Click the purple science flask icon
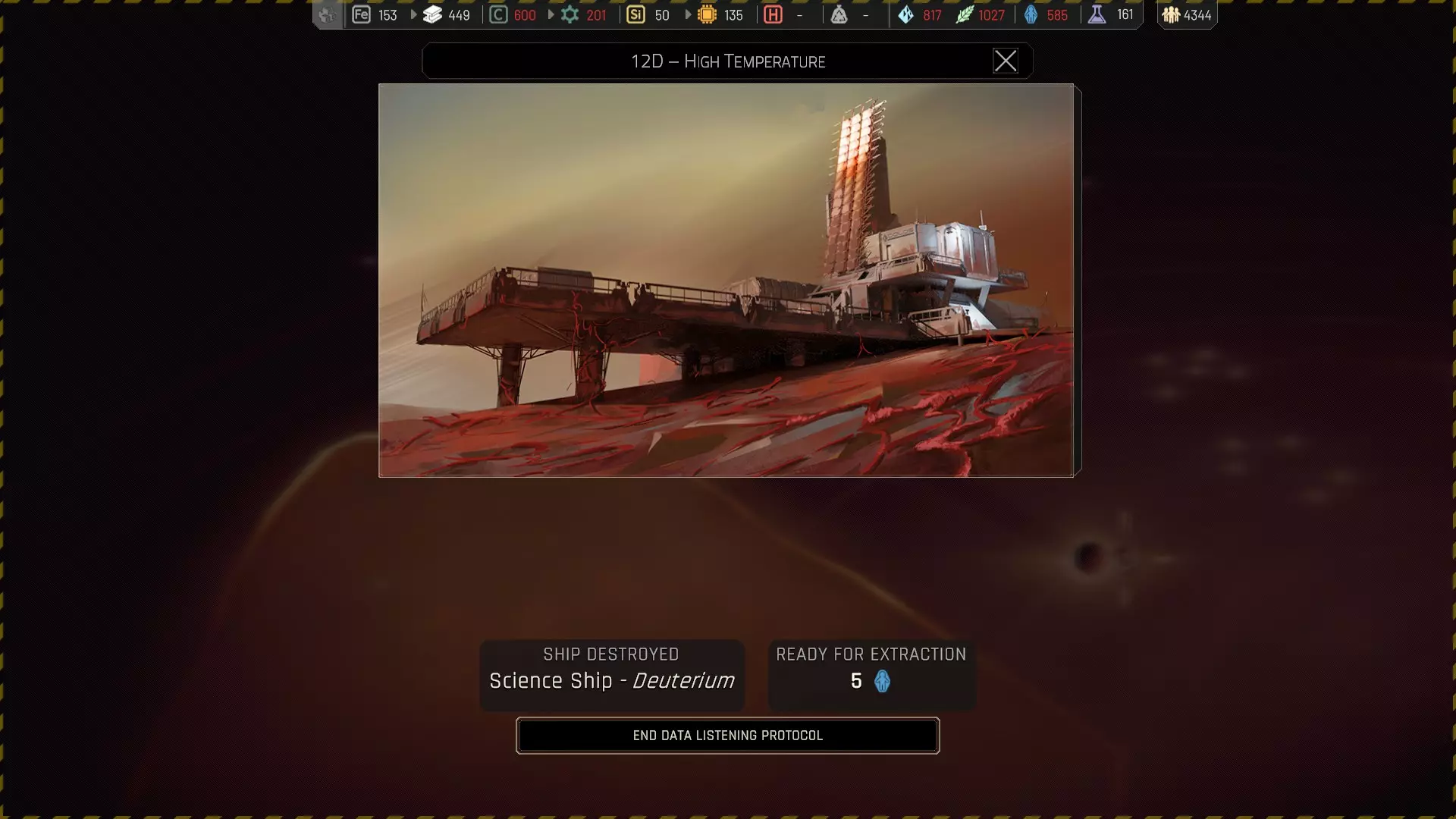The width and height of the screenshot is (1456, 819). pos(1097,14)
